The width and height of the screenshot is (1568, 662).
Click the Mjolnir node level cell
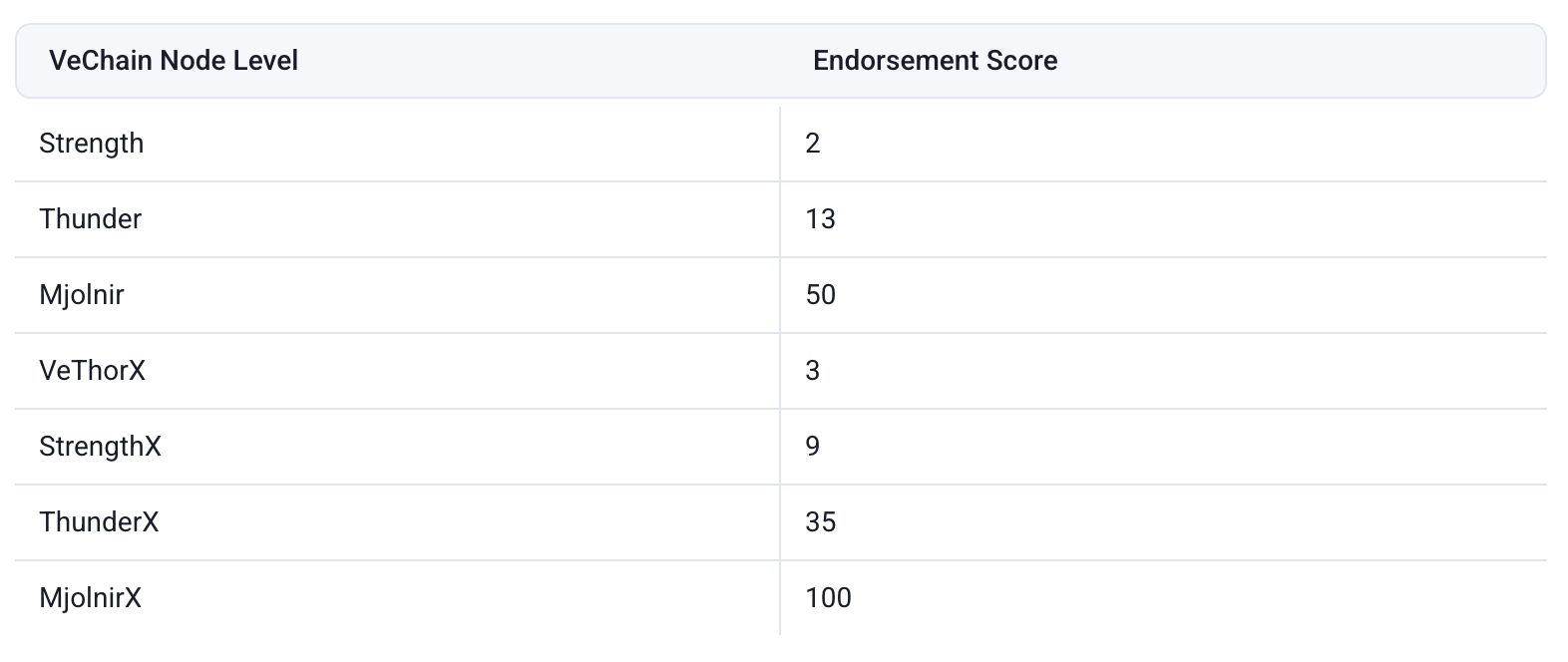click(x=82, y=295)
